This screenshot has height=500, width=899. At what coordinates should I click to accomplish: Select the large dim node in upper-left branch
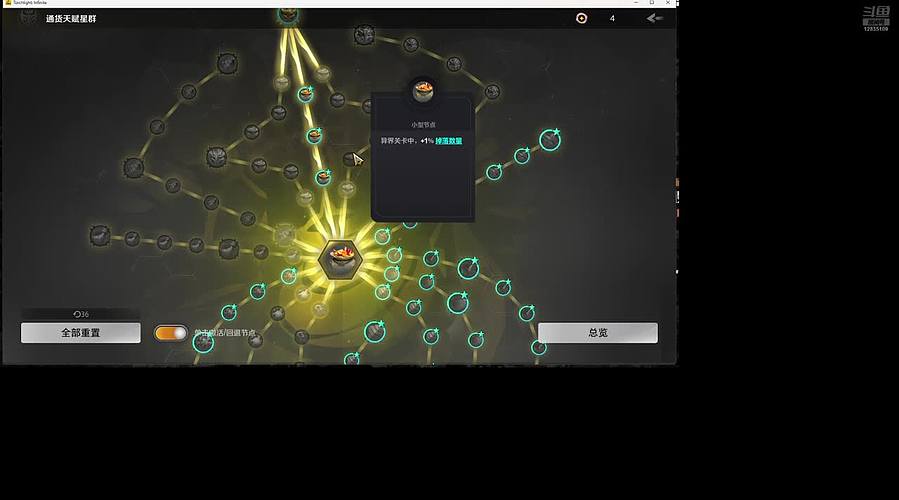coord(217,156)
